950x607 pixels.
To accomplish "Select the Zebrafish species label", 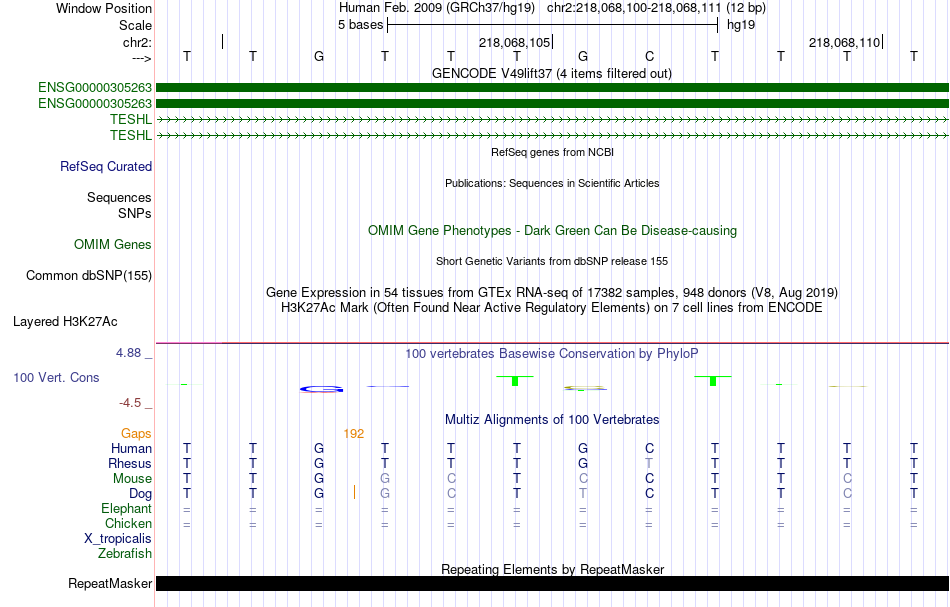I will (125, 553).
